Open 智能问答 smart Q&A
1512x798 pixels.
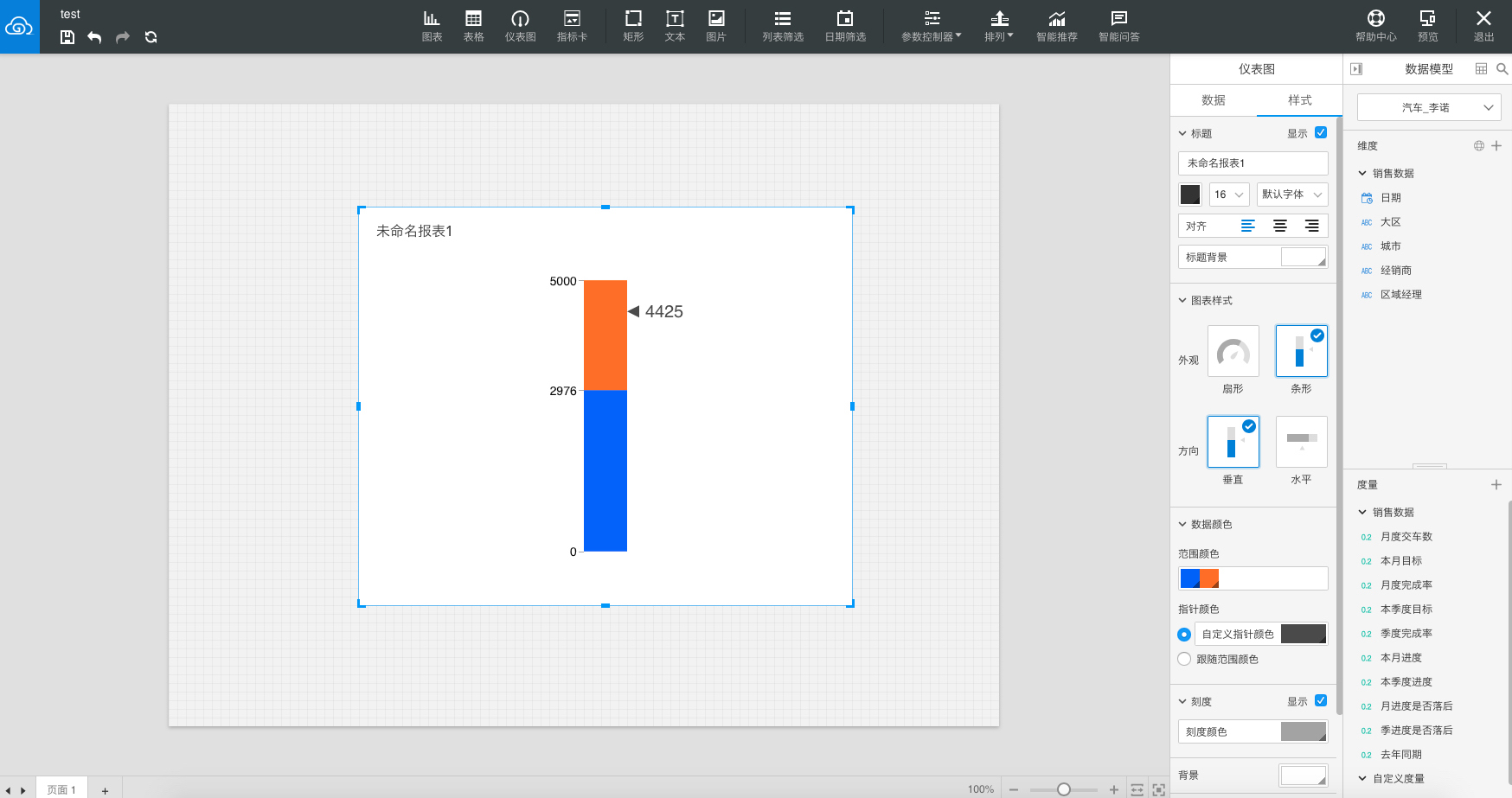1119,26
